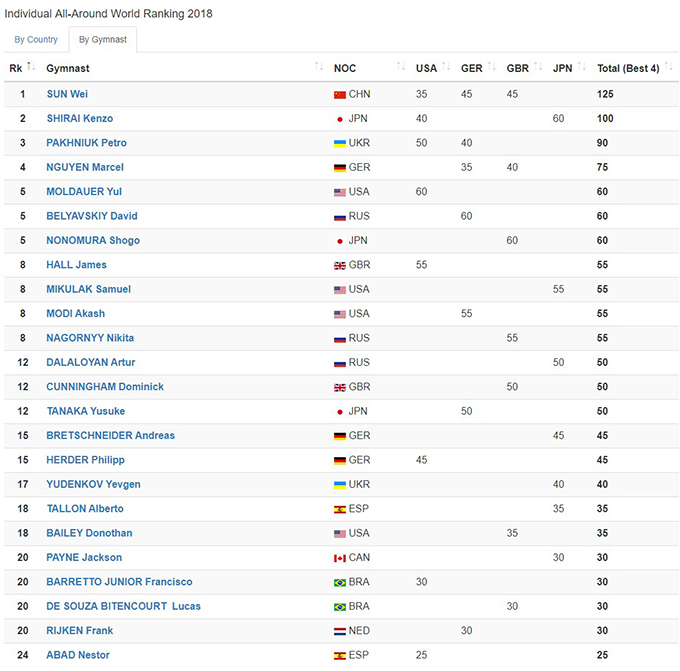
Task: Click sort arrows in Gymnast column
Action: (x=319, y=67)
